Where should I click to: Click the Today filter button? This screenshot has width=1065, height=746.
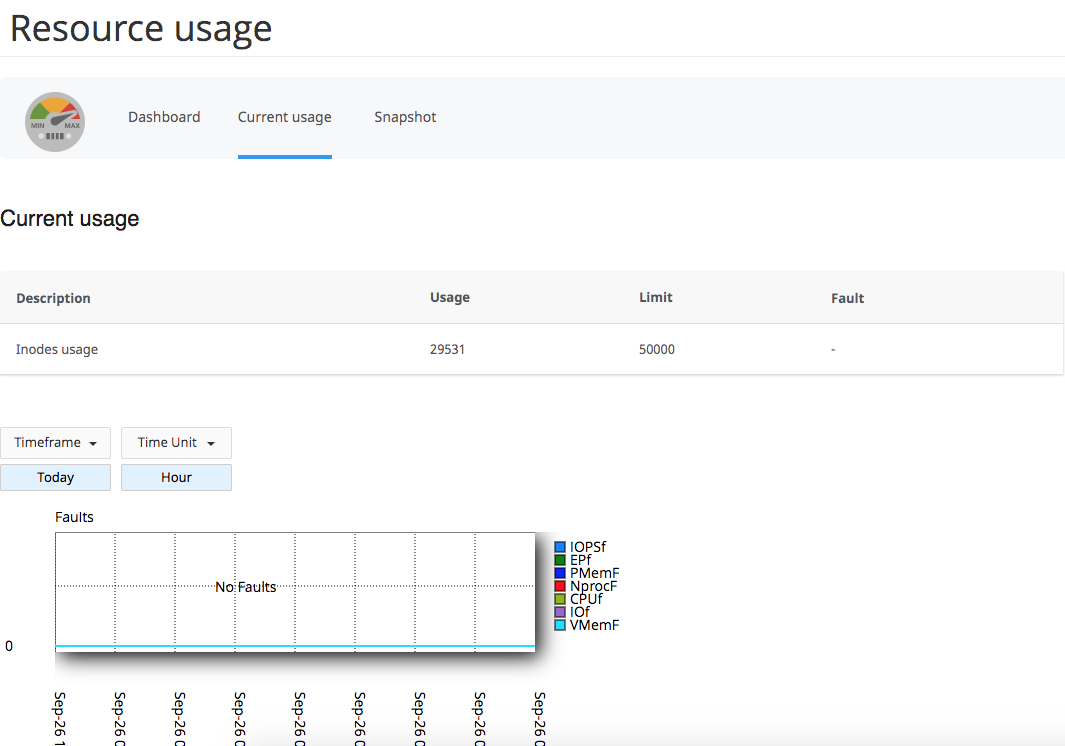(55, 477)
